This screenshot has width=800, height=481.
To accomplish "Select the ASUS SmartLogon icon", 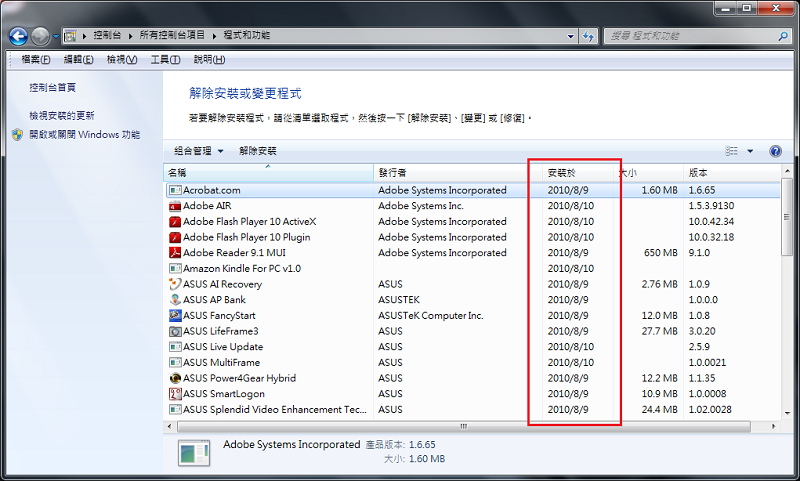I will (175, 394).
